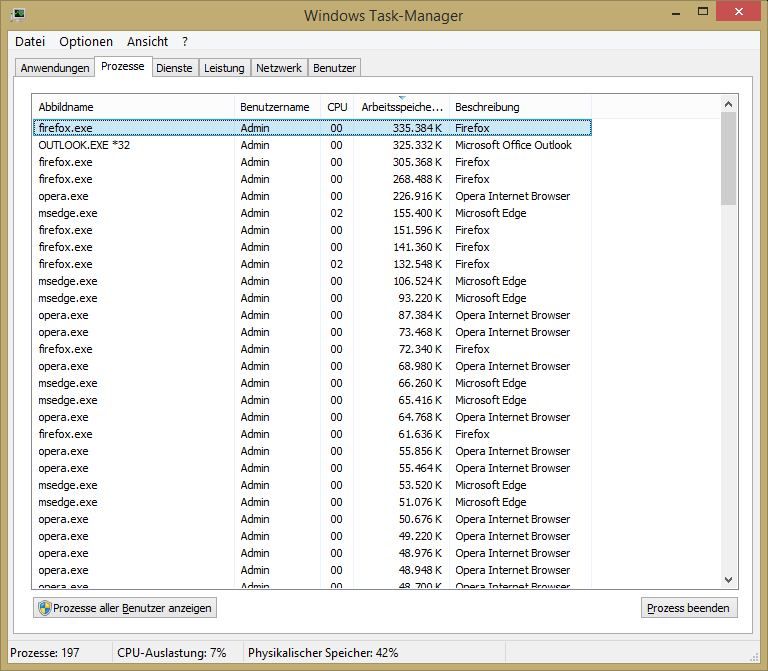Select the Prozesse tab

122,66
